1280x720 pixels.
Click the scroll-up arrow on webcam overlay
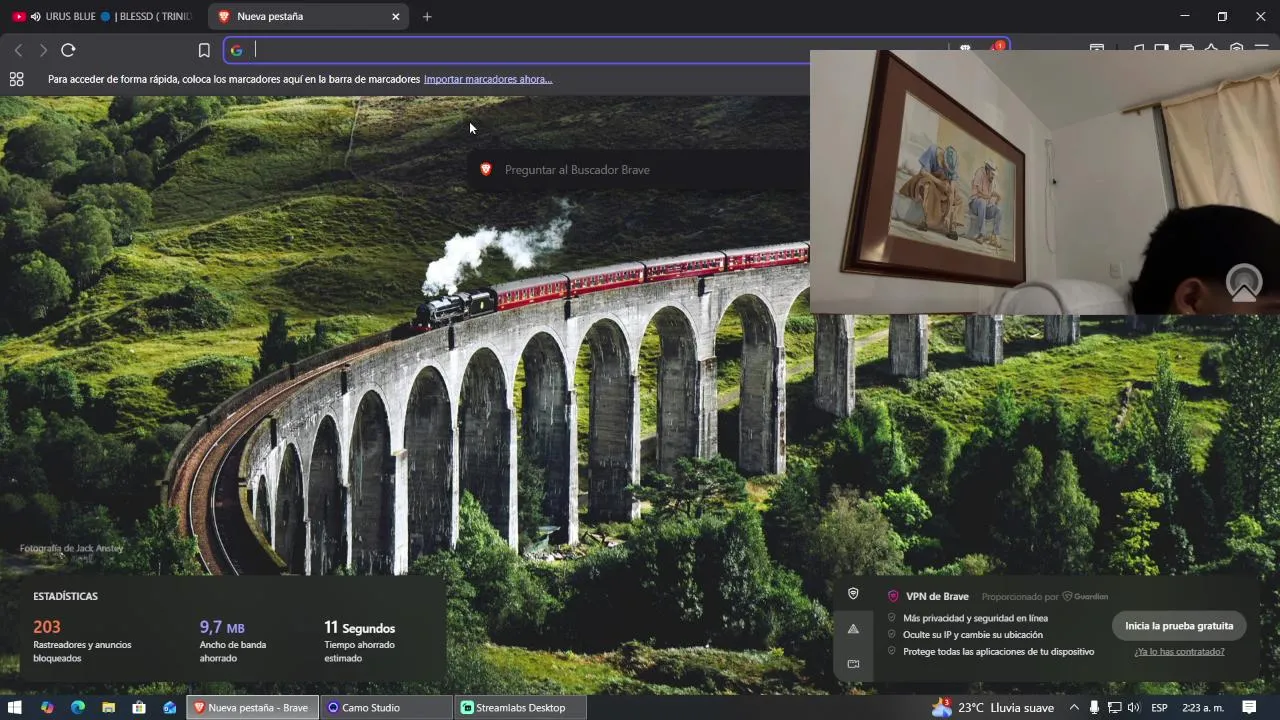pos(1244,284)
